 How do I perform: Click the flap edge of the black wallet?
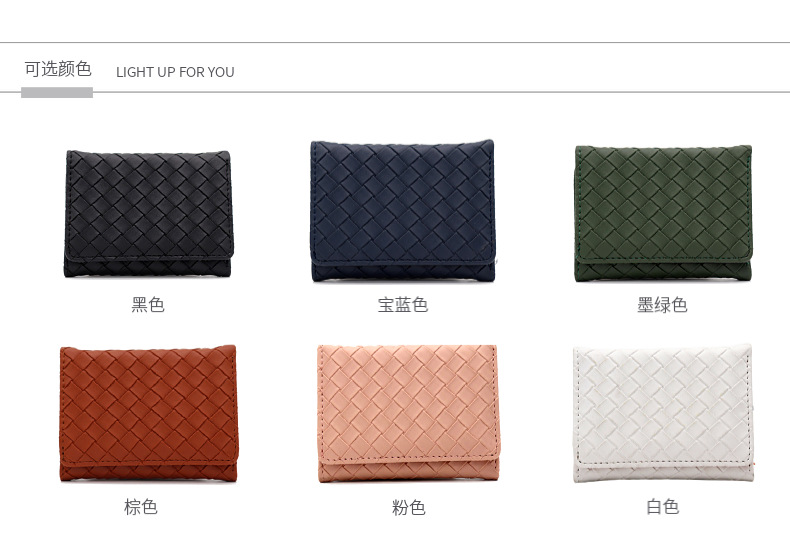[148, 258]
